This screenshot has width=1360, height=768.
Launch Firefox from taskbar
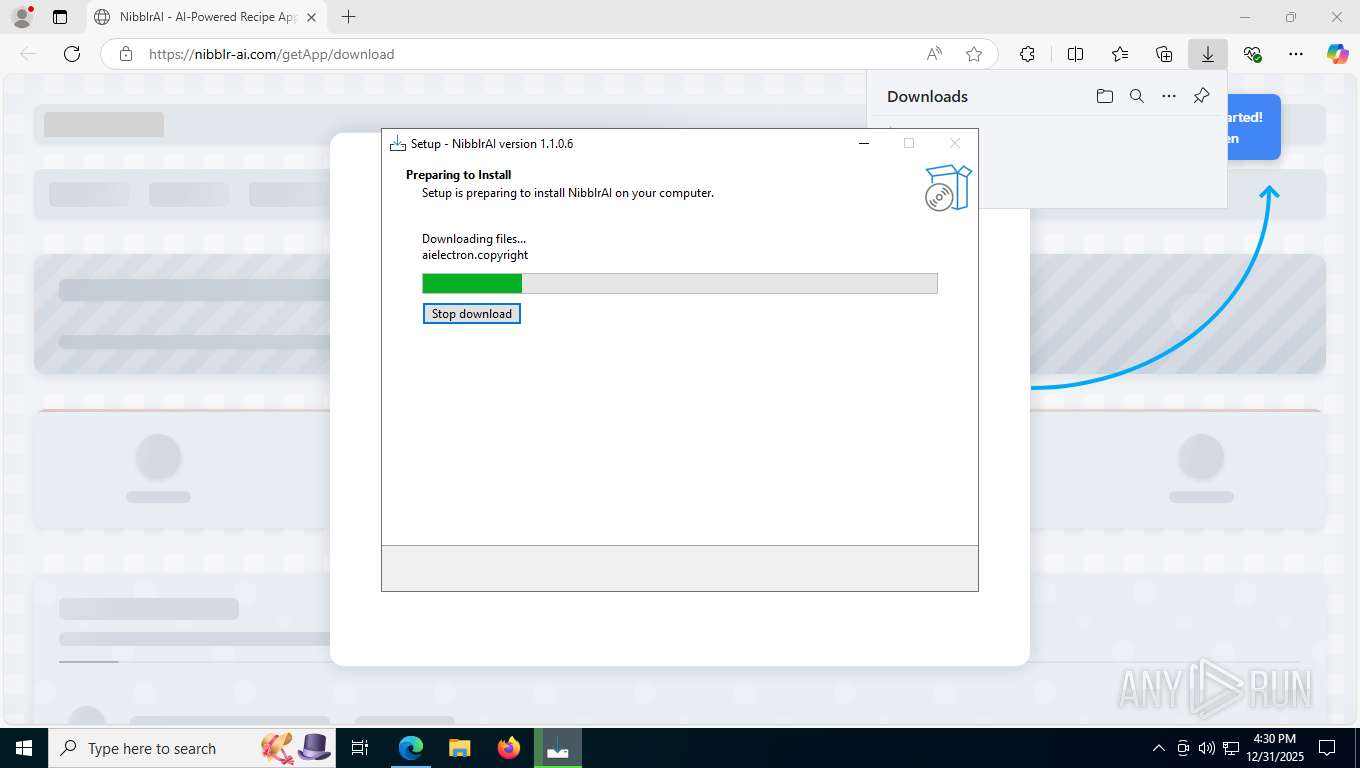click(509, 748)
